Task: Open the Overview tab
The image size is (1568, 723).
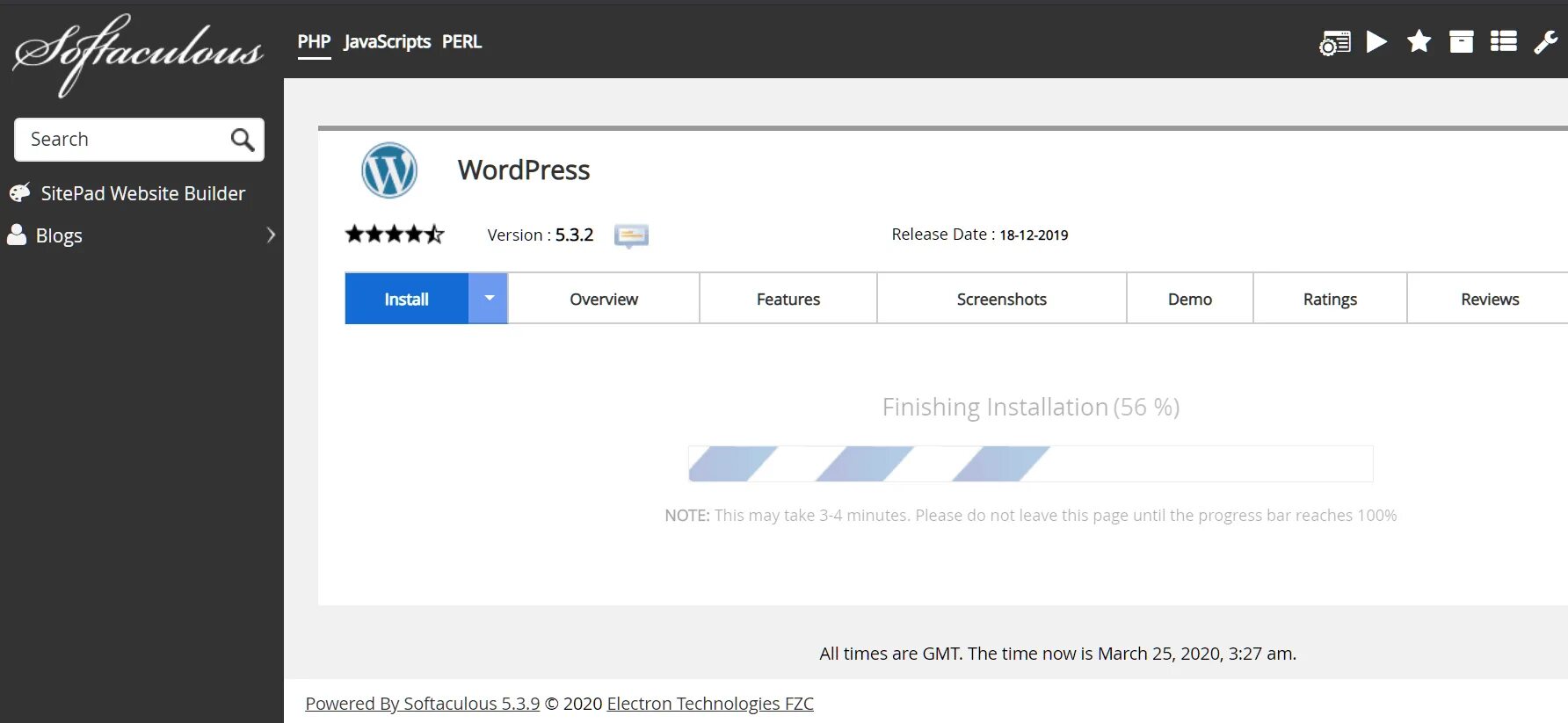Action: 604,299
